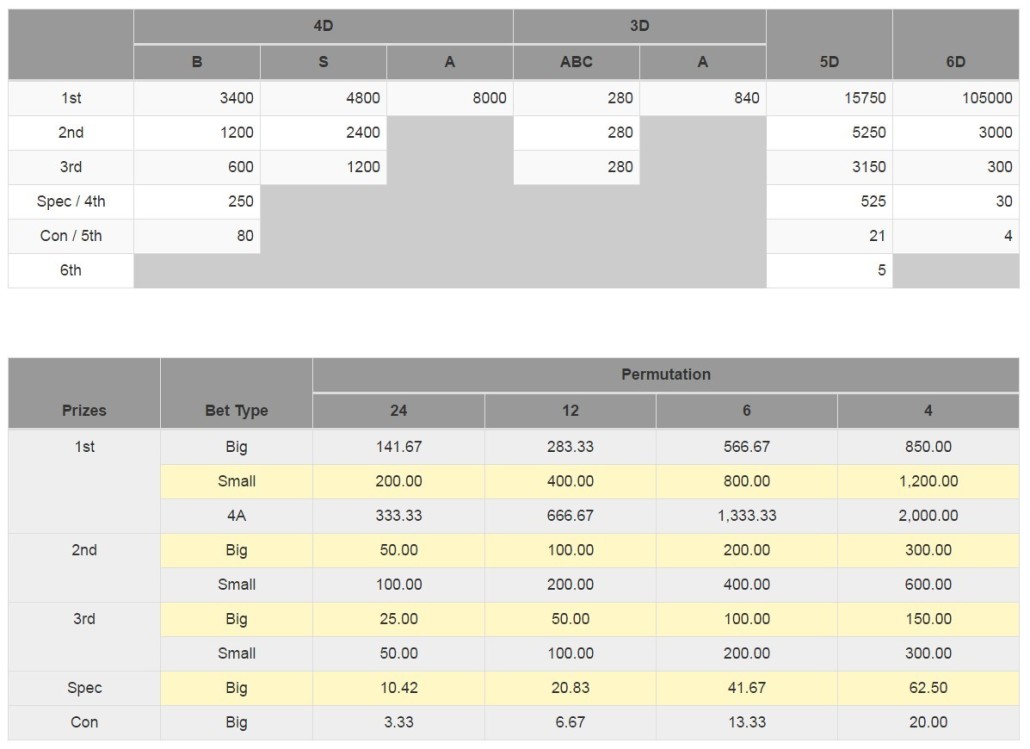The height and width of the screenshot is (749, 1030).
Task: Select the 105000 prize cell
Action: pyautogui.click(x=955, y=99)
